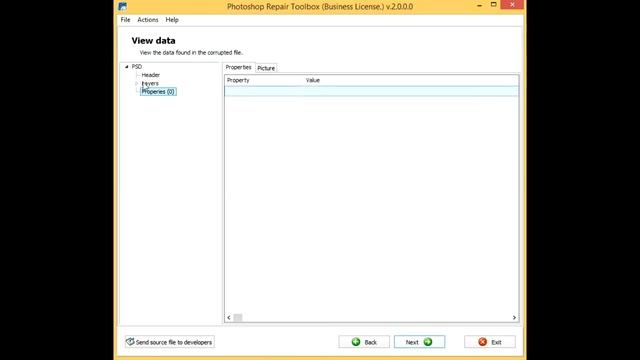Select the Properies (0) tree item
The width and height of the screenshot is (640, 360).
pyautogui.click(x=158, y=92)
